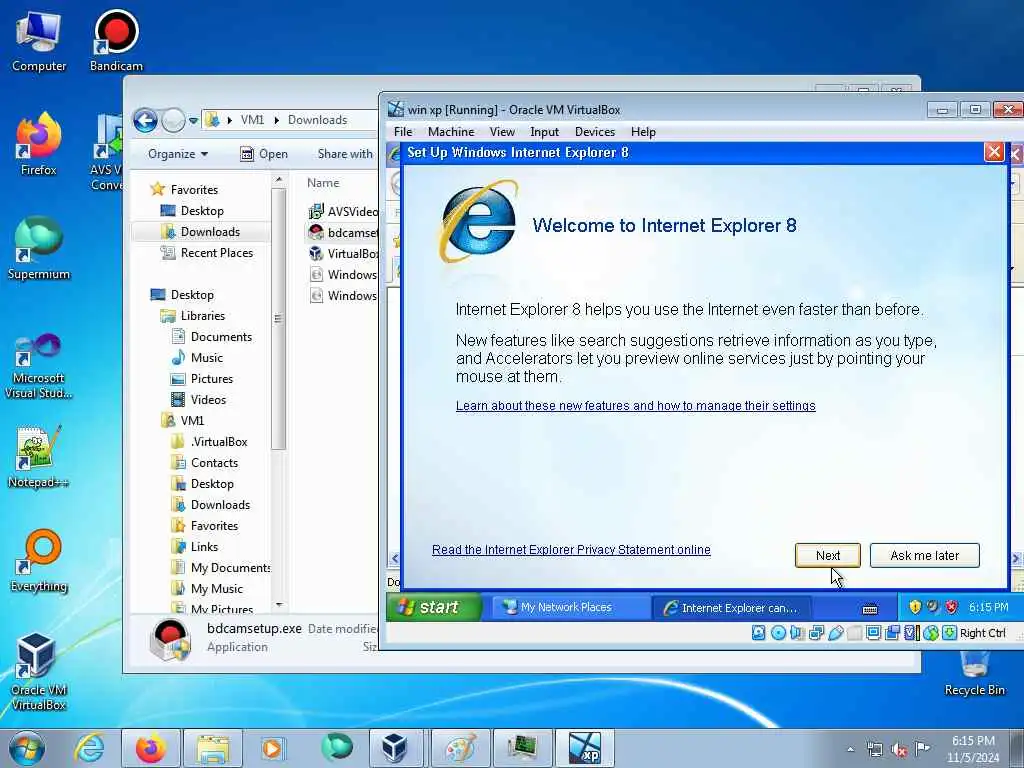Open the Supermium desktop shortcut
The height and width of the screenshot is (768, 1024).
point(39,248)
